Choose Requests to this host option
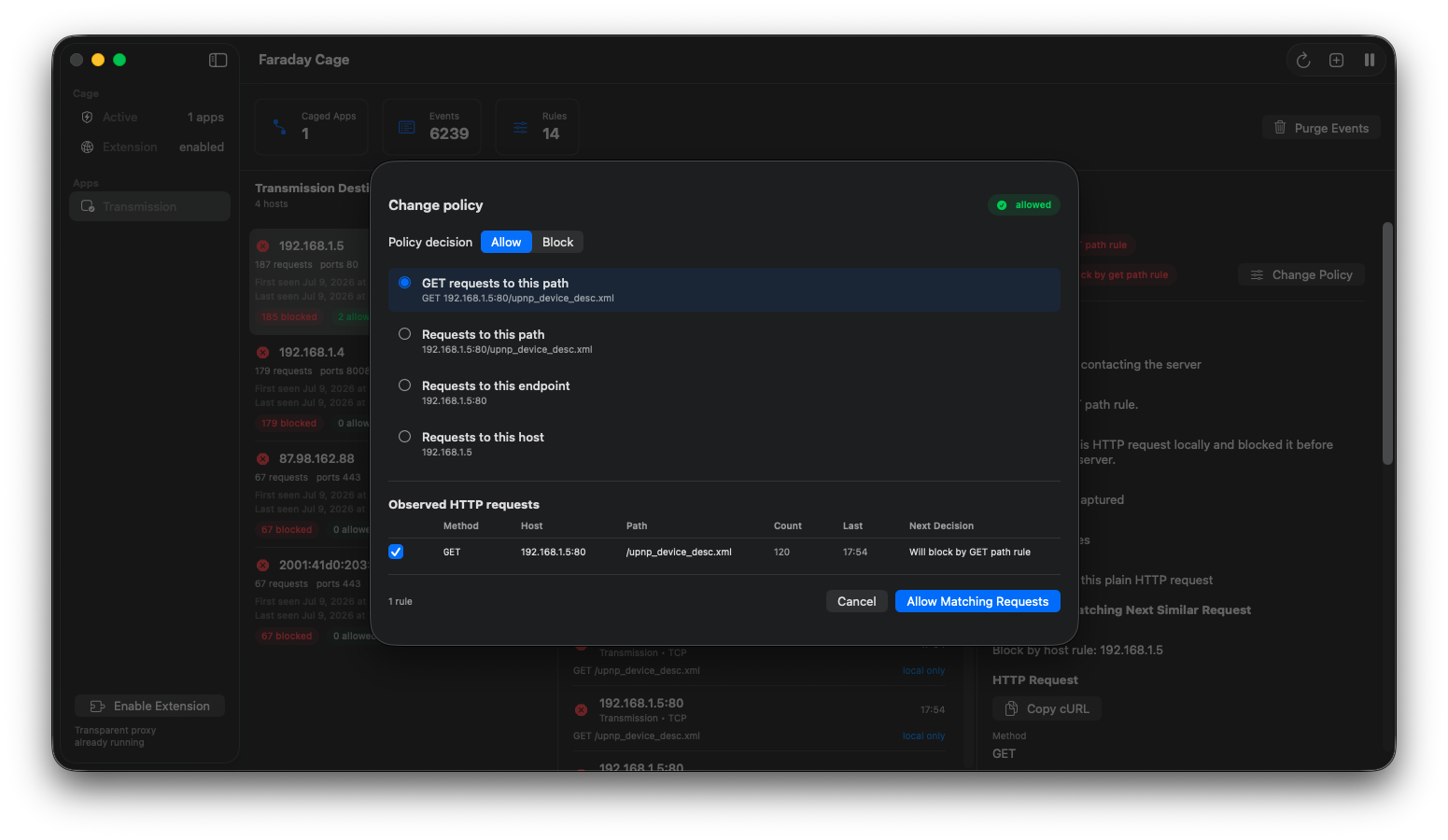The width and height of the screenshot is (1448, 840). (724, 443)
